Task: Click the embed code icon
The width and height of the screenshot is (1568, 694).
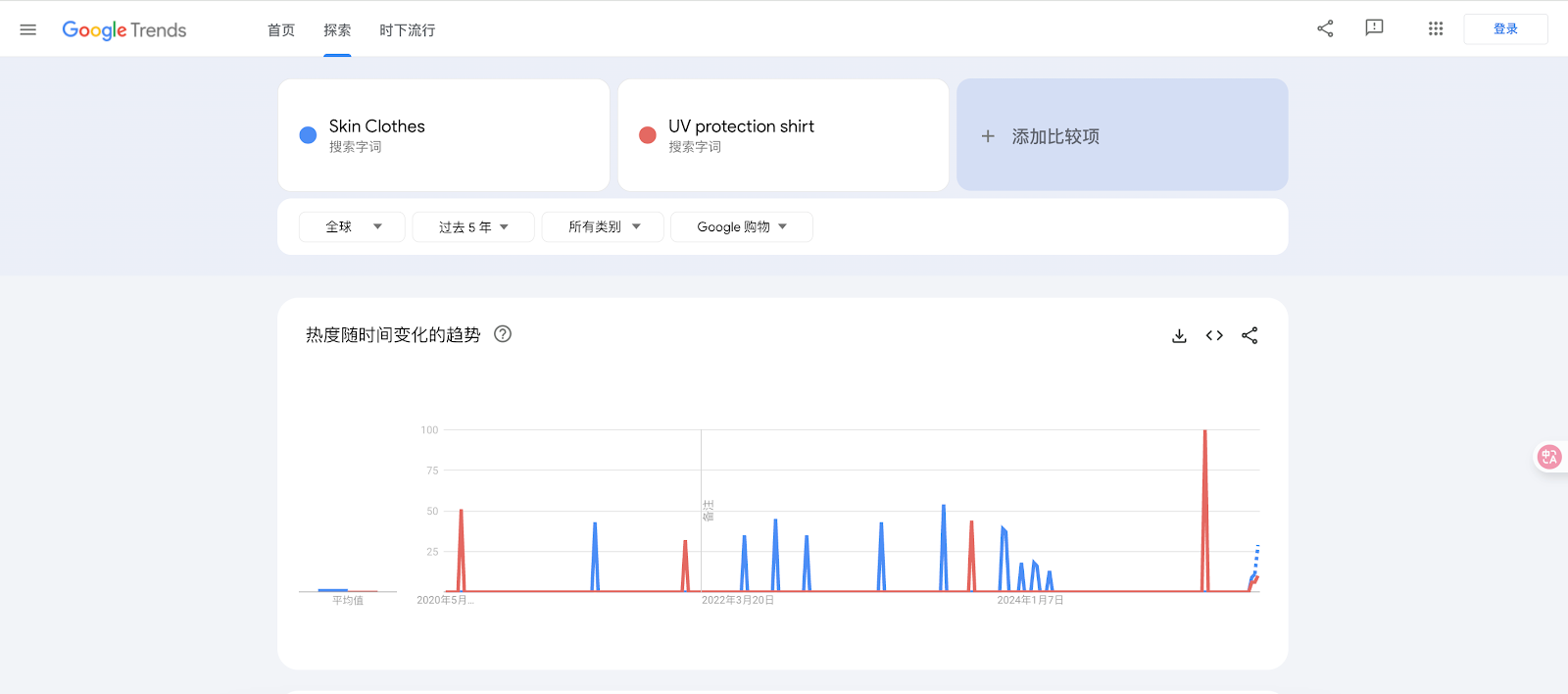Action: [x=1214, y=335]
